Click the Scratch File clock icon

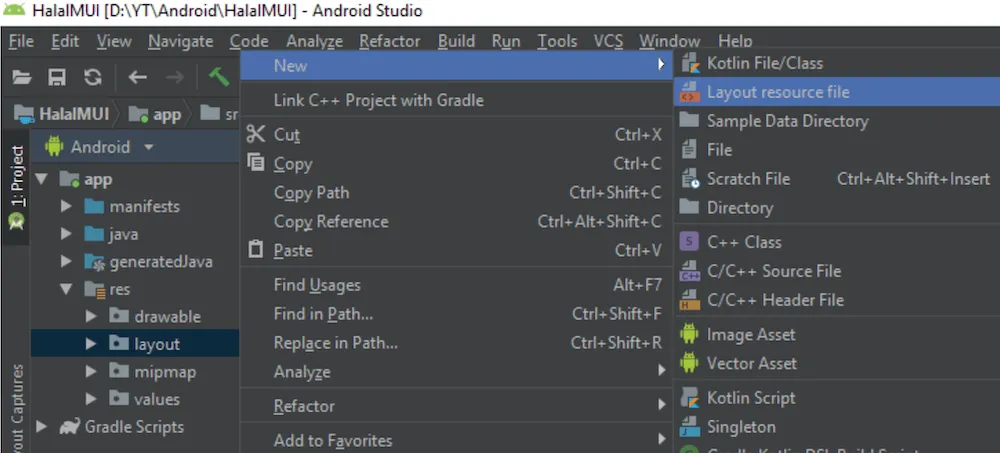(690, 179)
